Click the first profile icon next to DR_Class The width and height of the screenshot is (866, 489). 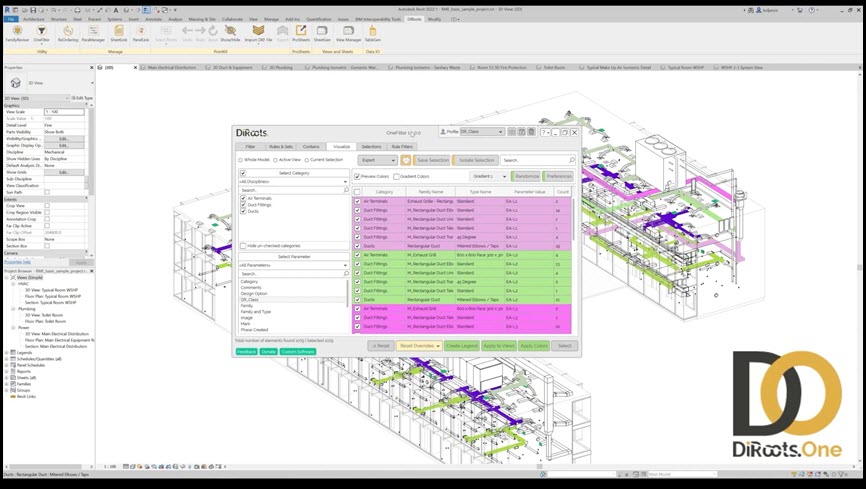512,132
